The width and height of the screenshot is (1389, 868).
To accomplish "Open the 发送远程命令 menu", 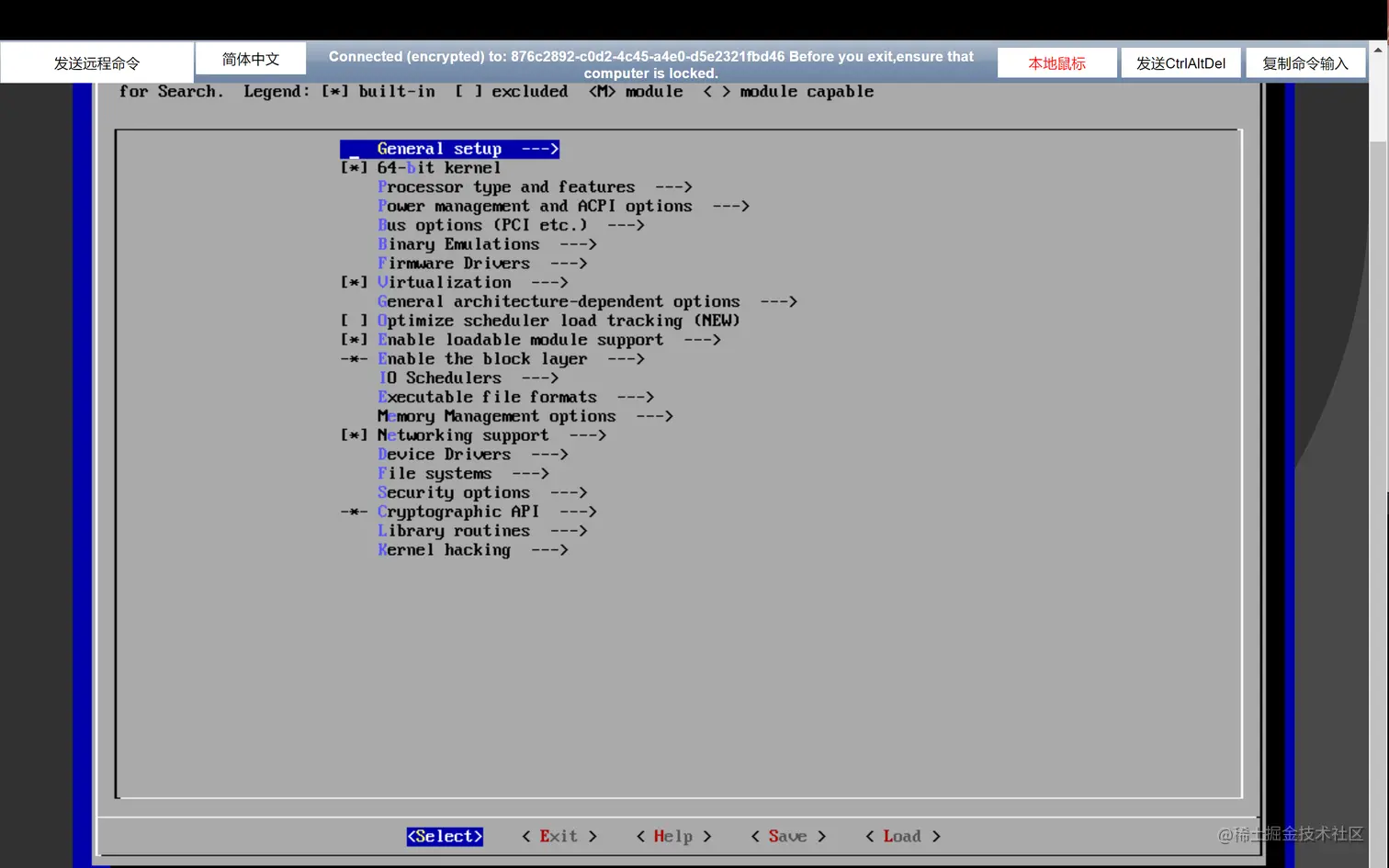I will (x=96, y=62).
